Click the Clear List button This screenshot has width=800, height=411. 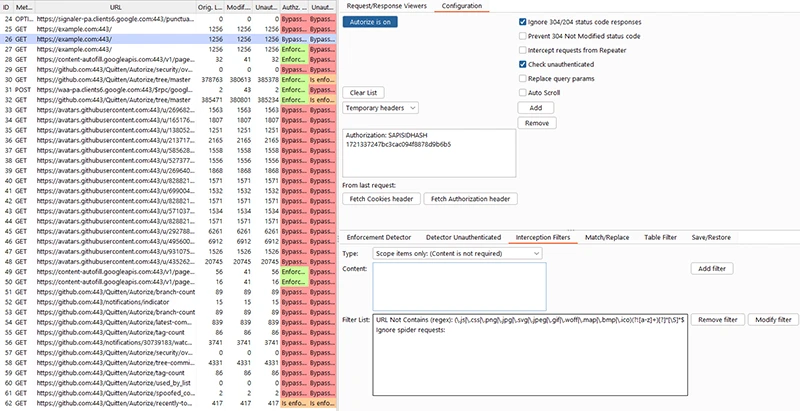363,93
